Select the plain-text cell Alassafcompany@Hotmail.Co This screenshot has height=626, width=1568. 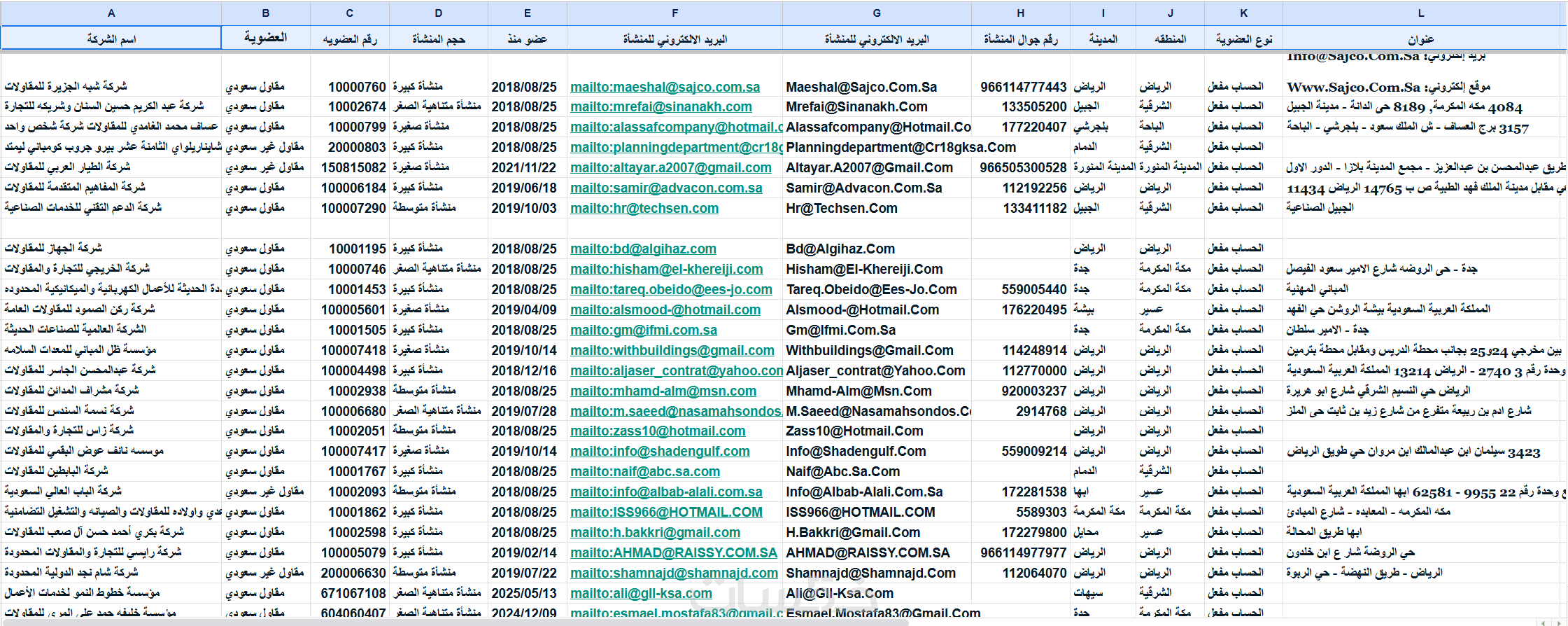tap(877, 127)
